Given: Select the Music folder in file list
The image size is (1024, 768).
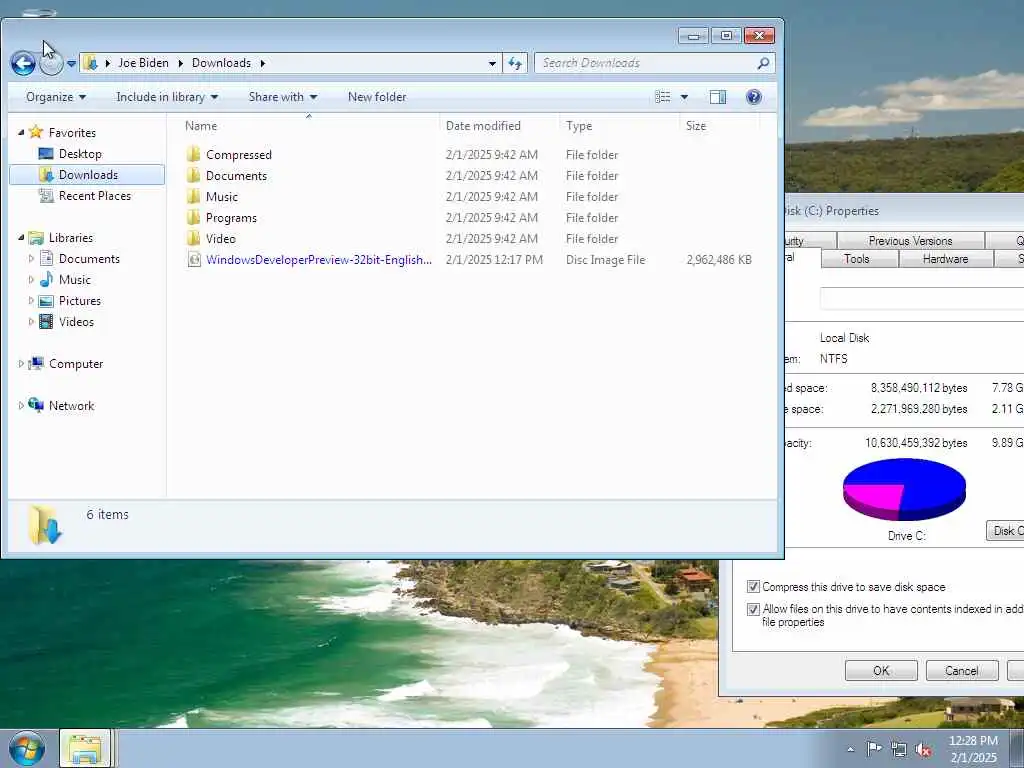Looking at the screenshot, I should click(222, 197).
